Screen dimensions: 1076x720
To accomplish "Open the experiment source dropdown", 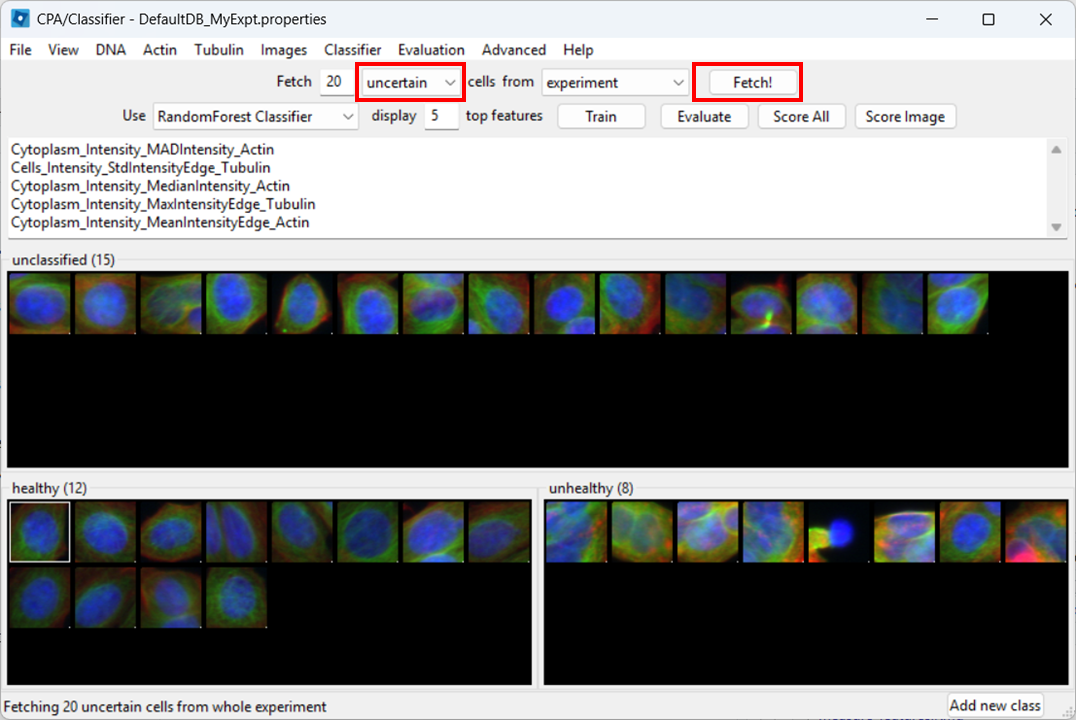I will (x=614, y=82).
